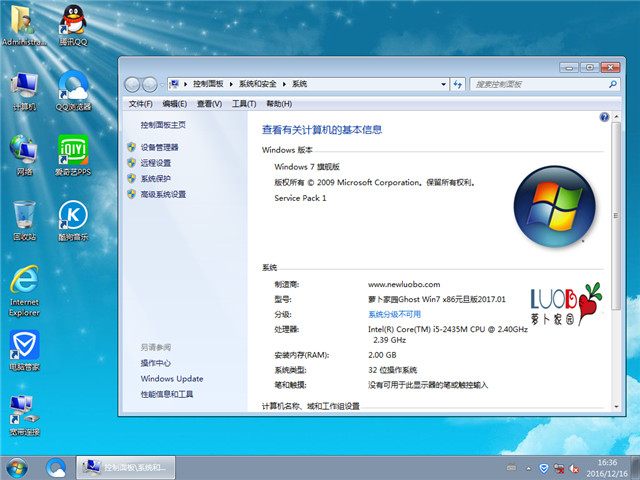This screenshot has width=640, height=480.
Task: Open Windows Update link
Action: pos(172,379)
